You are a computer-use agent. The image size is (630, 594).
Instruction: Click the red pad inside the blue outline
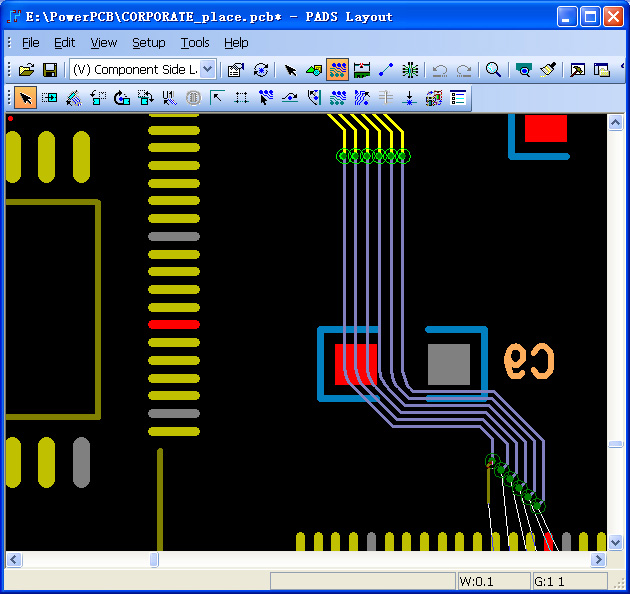coord(354,364)
